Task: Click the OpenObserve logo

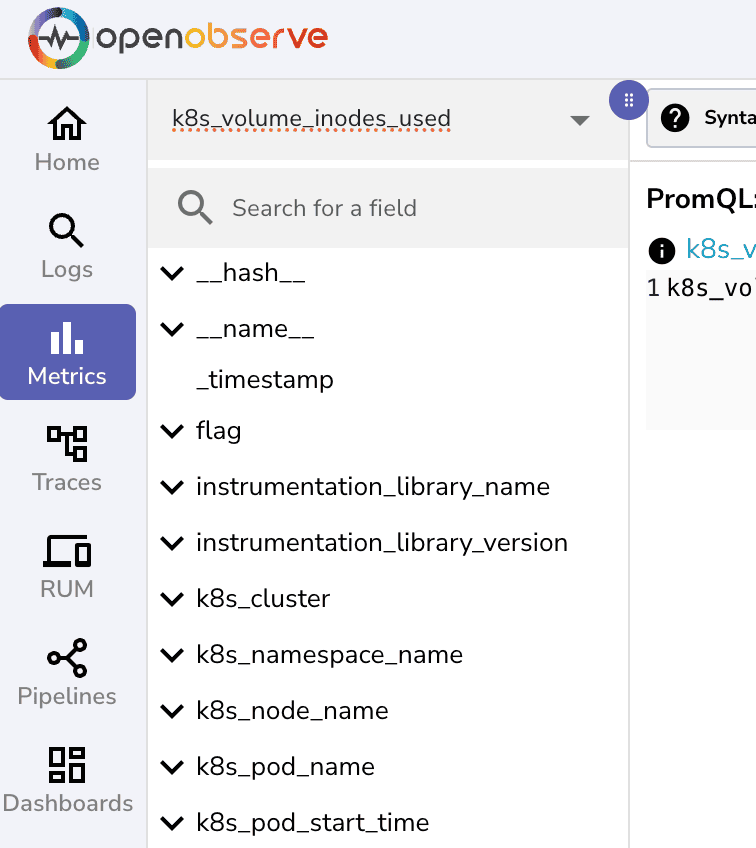Action: point(178,39)
